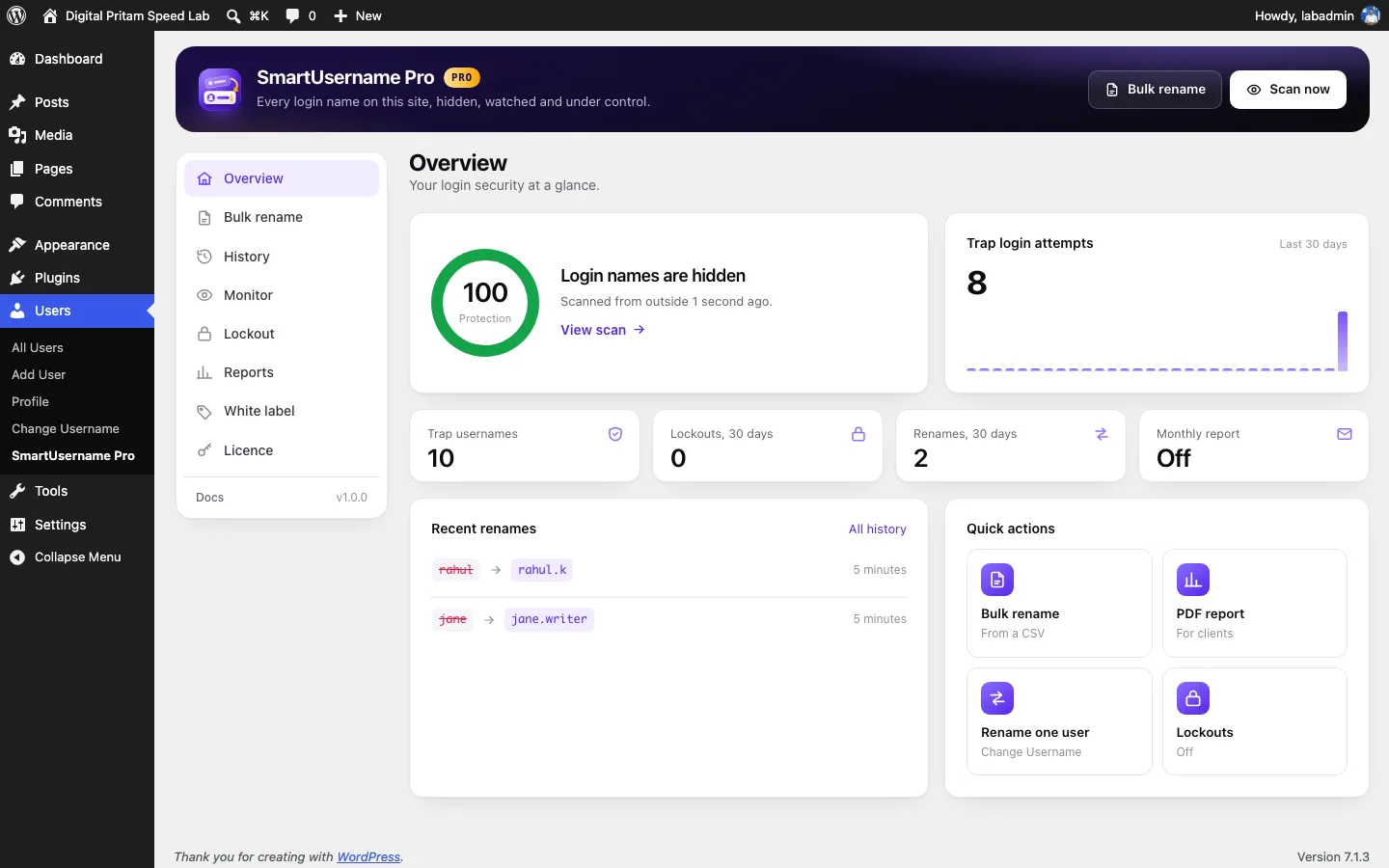Click the swap arrows icon on Renames card
Screen dimensions: 1389x868
pyautogui.click(x=1102, y=434)
